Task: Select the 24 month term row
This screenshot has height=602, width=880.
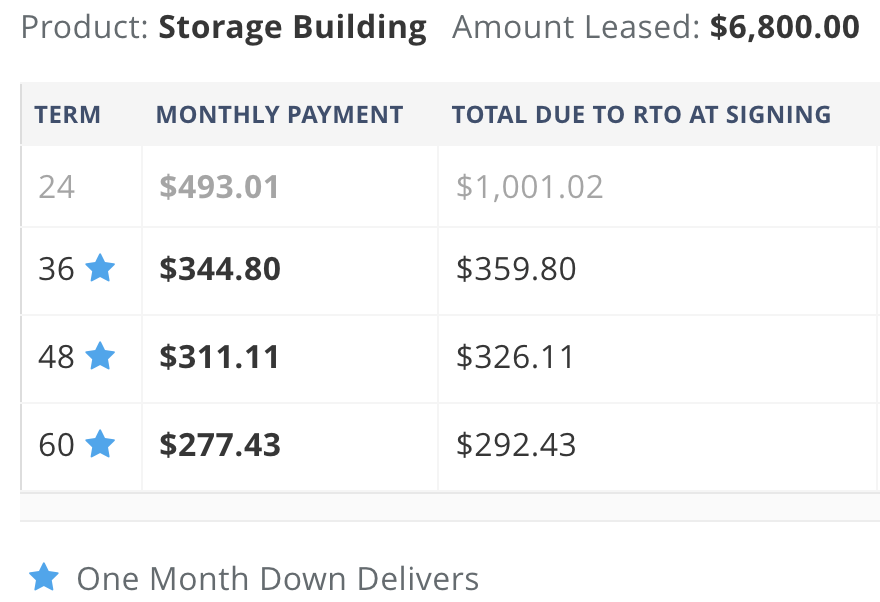Action: pyautogui.click(x=450, y=186)
